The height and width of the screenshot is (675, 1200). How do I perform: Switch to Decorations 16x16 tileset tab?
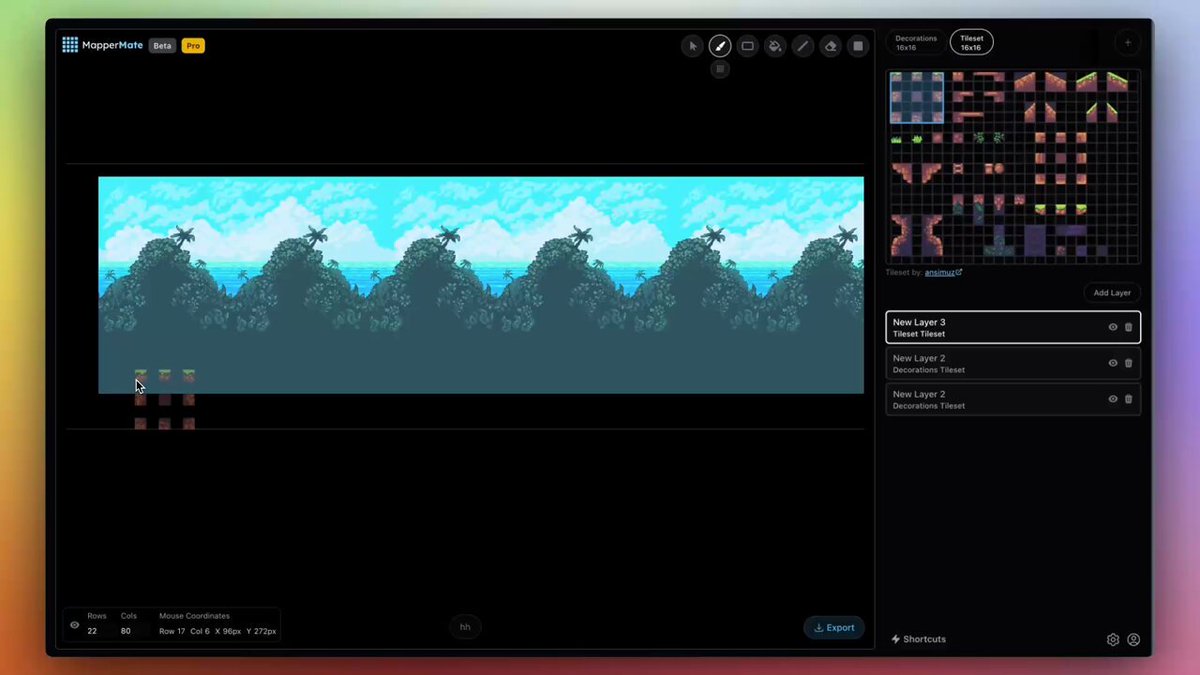coord(916,43)
